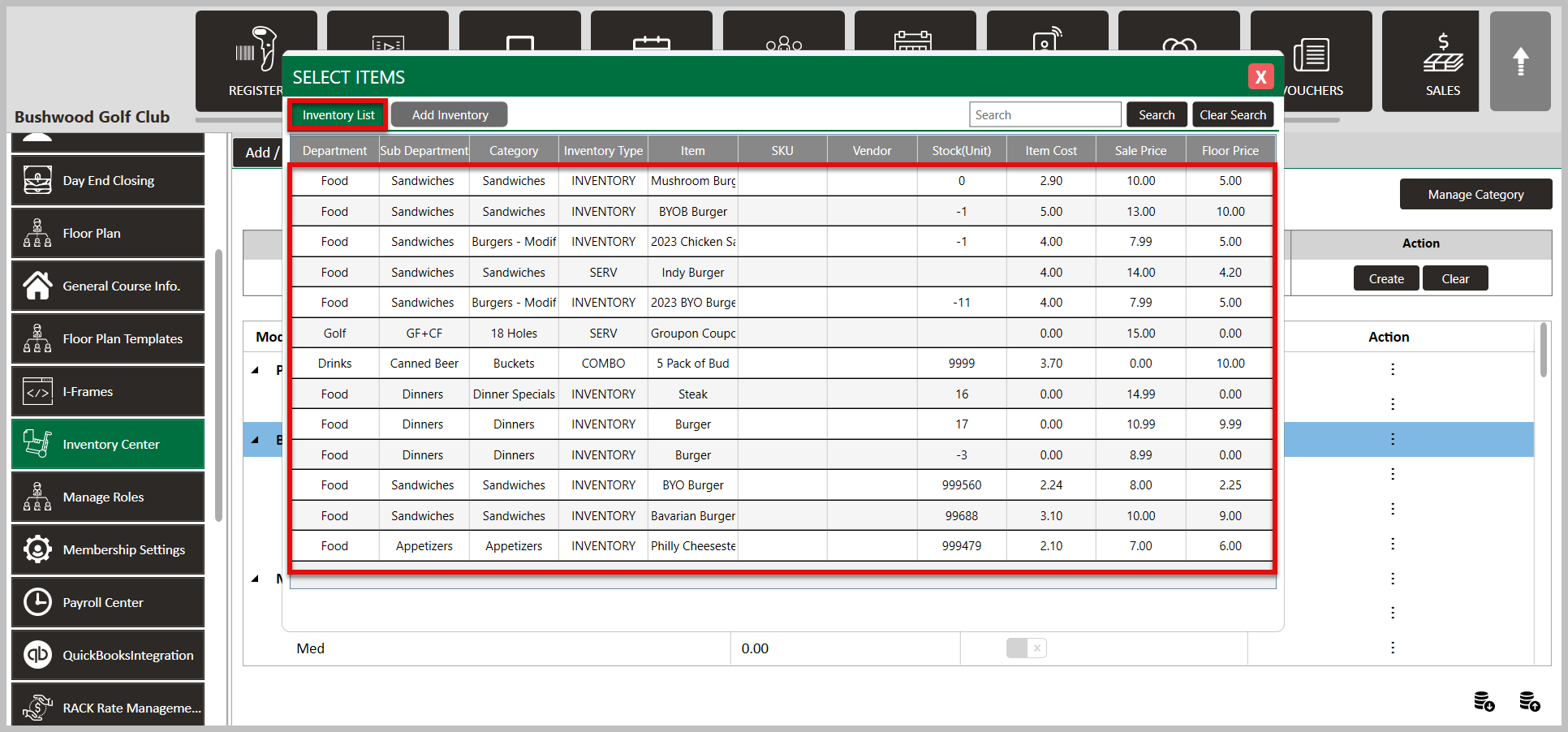Screen dimensions: 1568x732
Task: Click the coin stack upload icon
Action: [x=1529, y=701]
